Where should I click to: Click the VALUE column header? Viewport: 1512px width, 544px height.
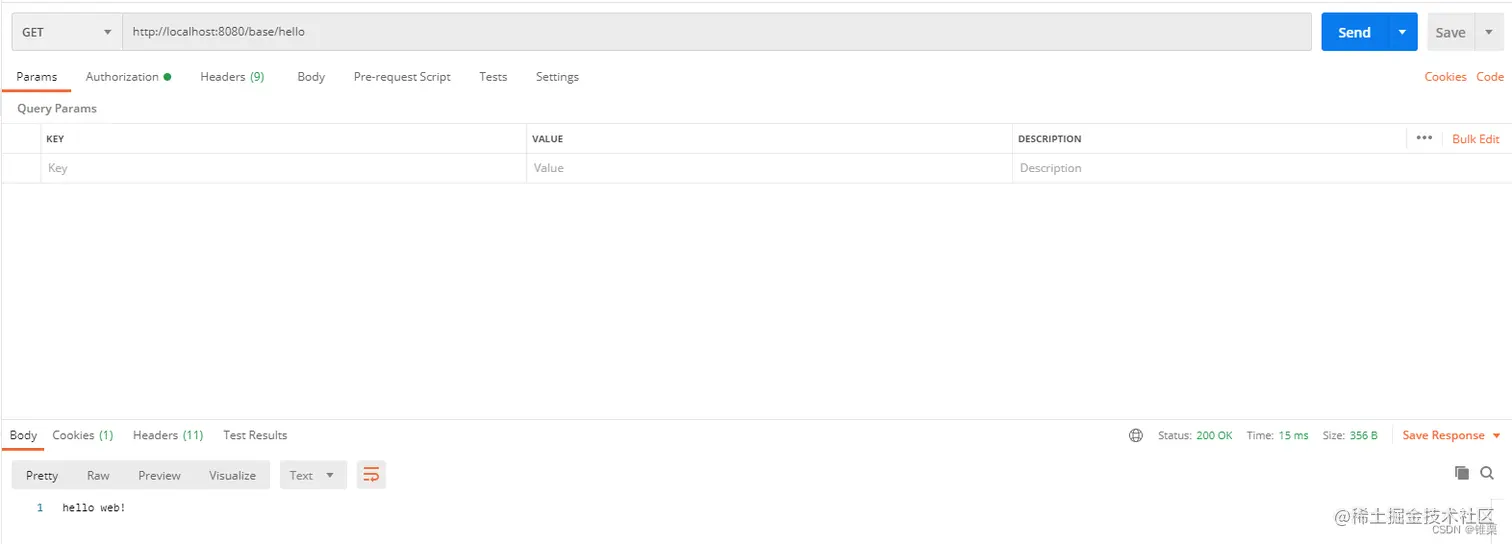[547, 139]
